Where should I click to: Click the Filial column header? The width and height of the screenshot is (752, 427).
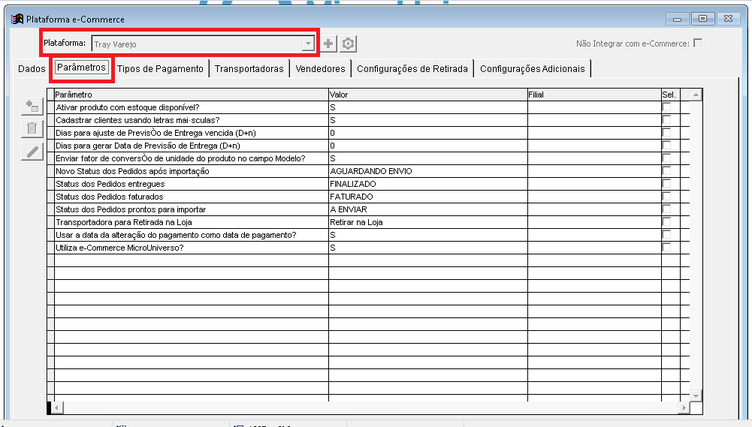click(594, 95)
